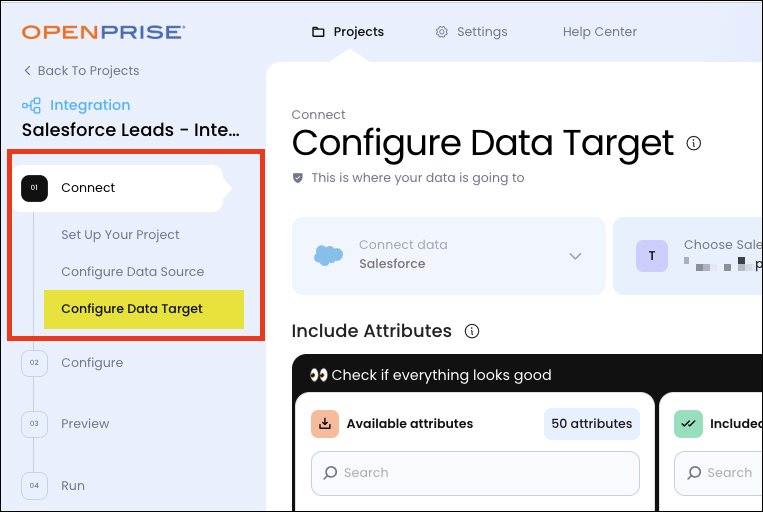Click the Integration label
Image resolution: width=763 pixels, height=512 pixels.
tap(90, 105)
